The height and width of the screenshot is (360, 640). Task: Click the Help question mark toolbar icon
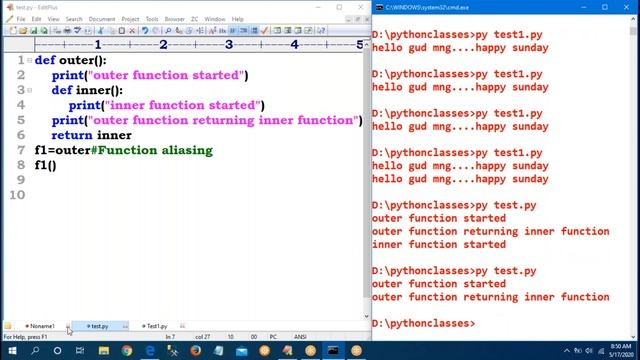[x=322, y=31]
